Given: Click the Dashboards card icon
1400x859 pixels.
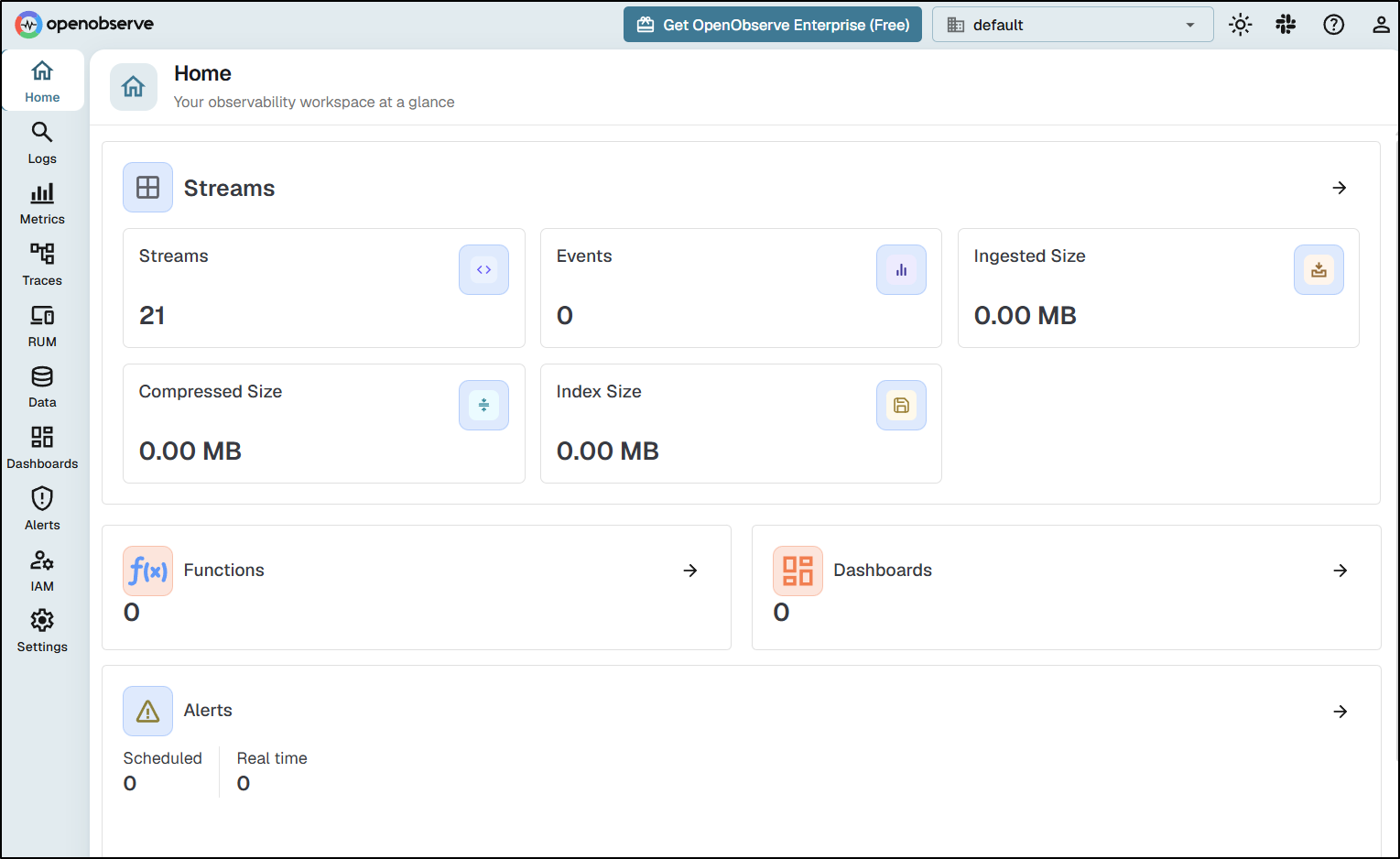Looking at the screenshot, I should click(798, 571).
